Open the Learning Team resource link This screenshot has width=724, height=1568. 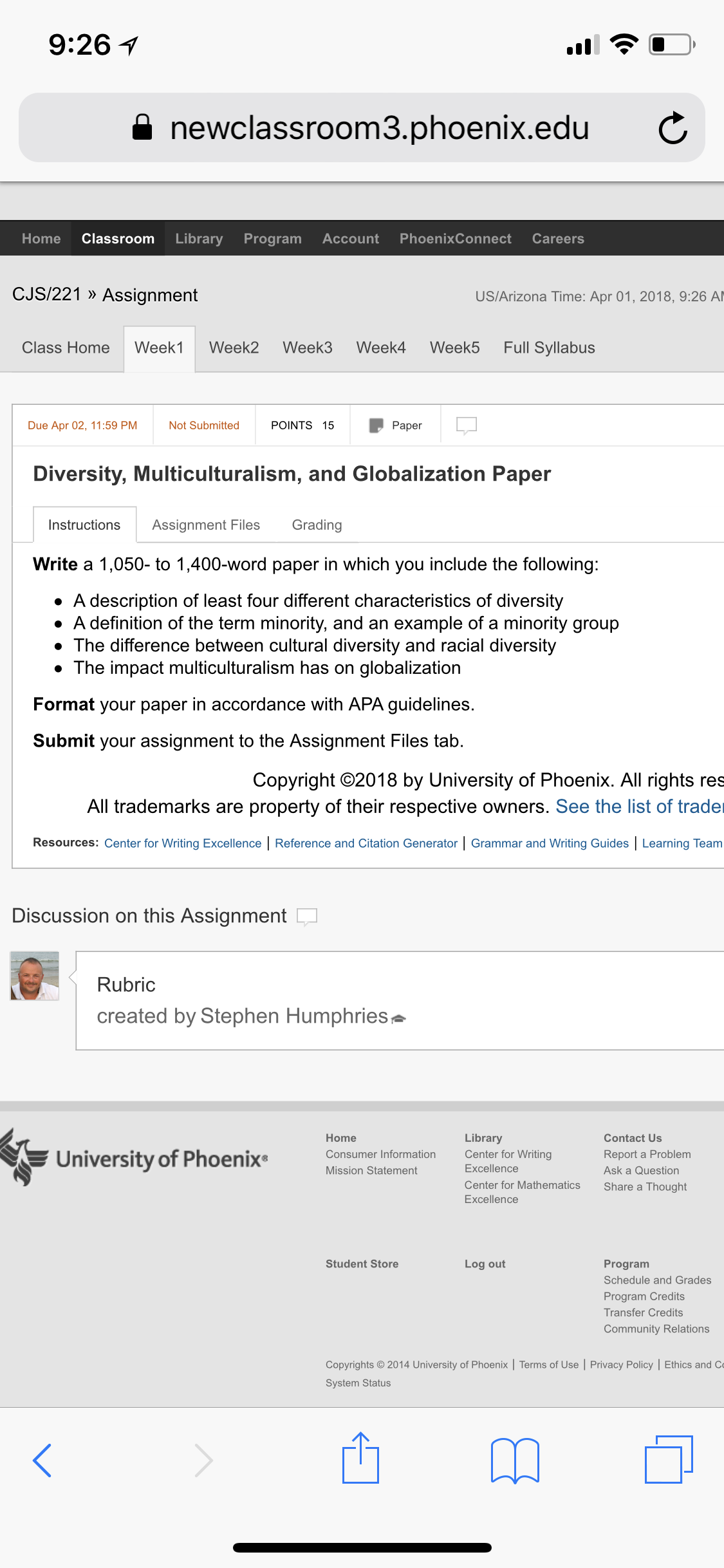pos(682,843)
